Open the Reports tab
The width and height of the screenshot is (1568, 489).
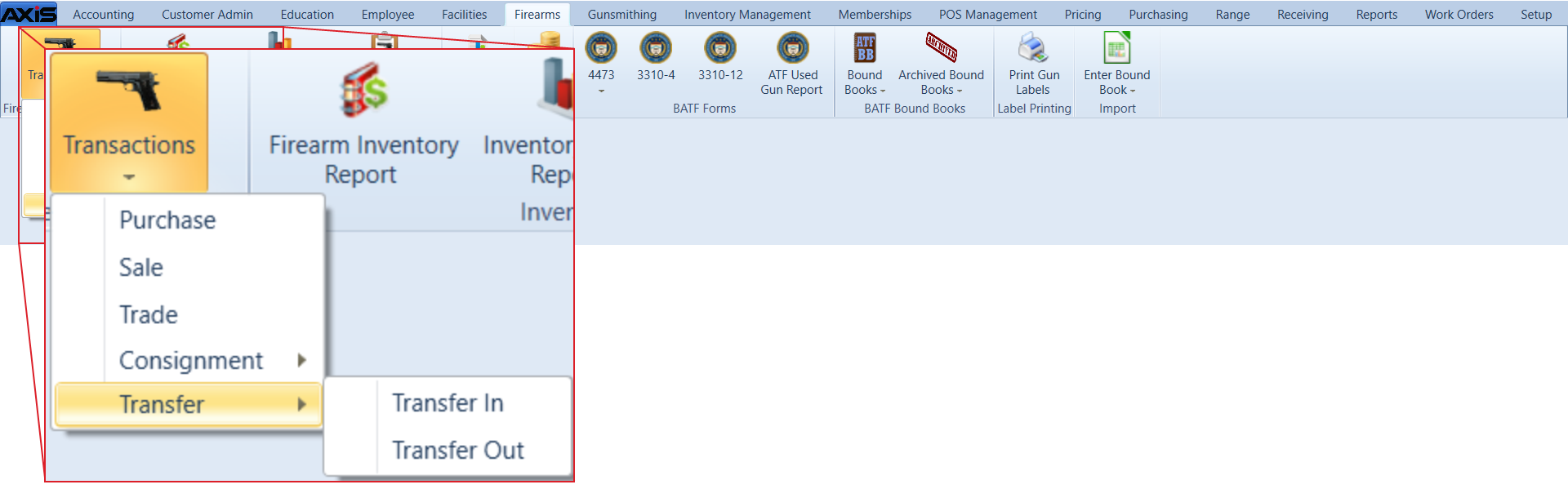coord(1377,14)
